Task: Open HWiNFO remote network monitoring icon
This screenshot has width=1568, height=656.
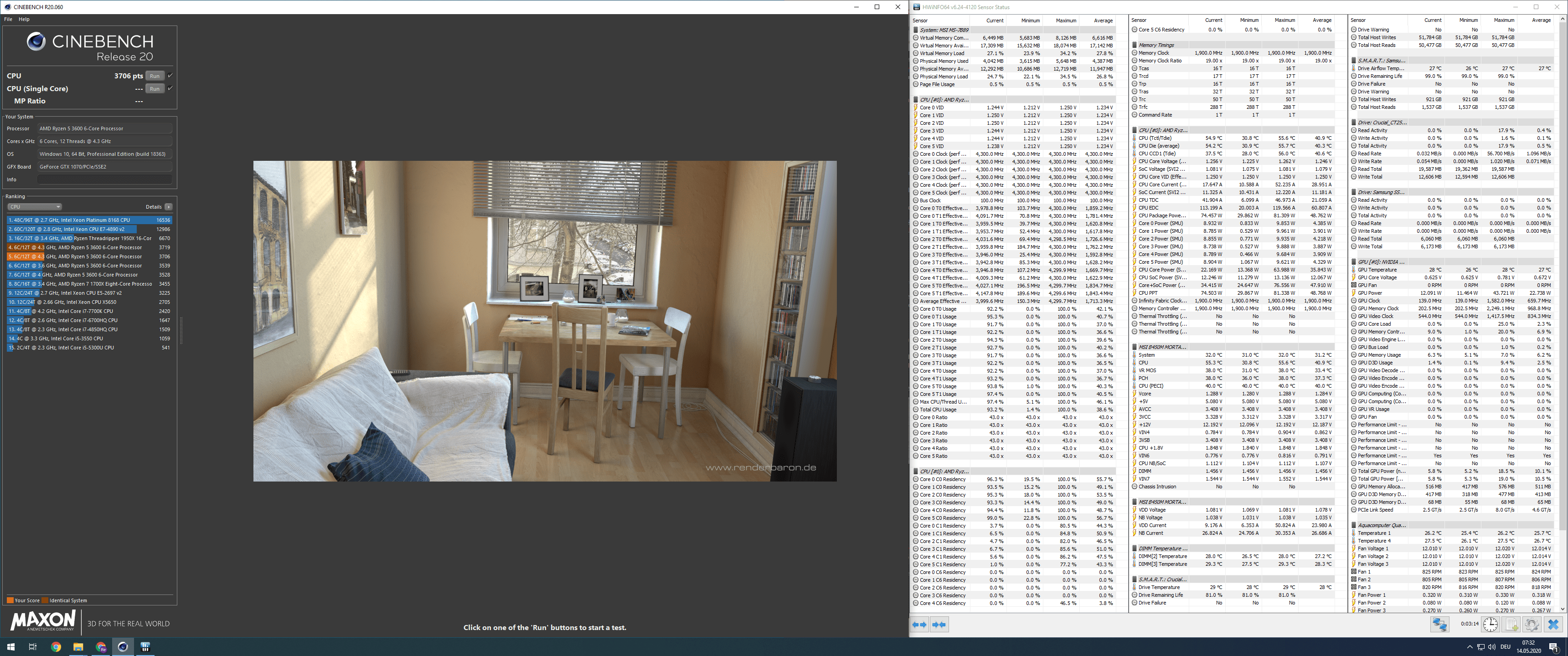Action: coord(1439,625)
